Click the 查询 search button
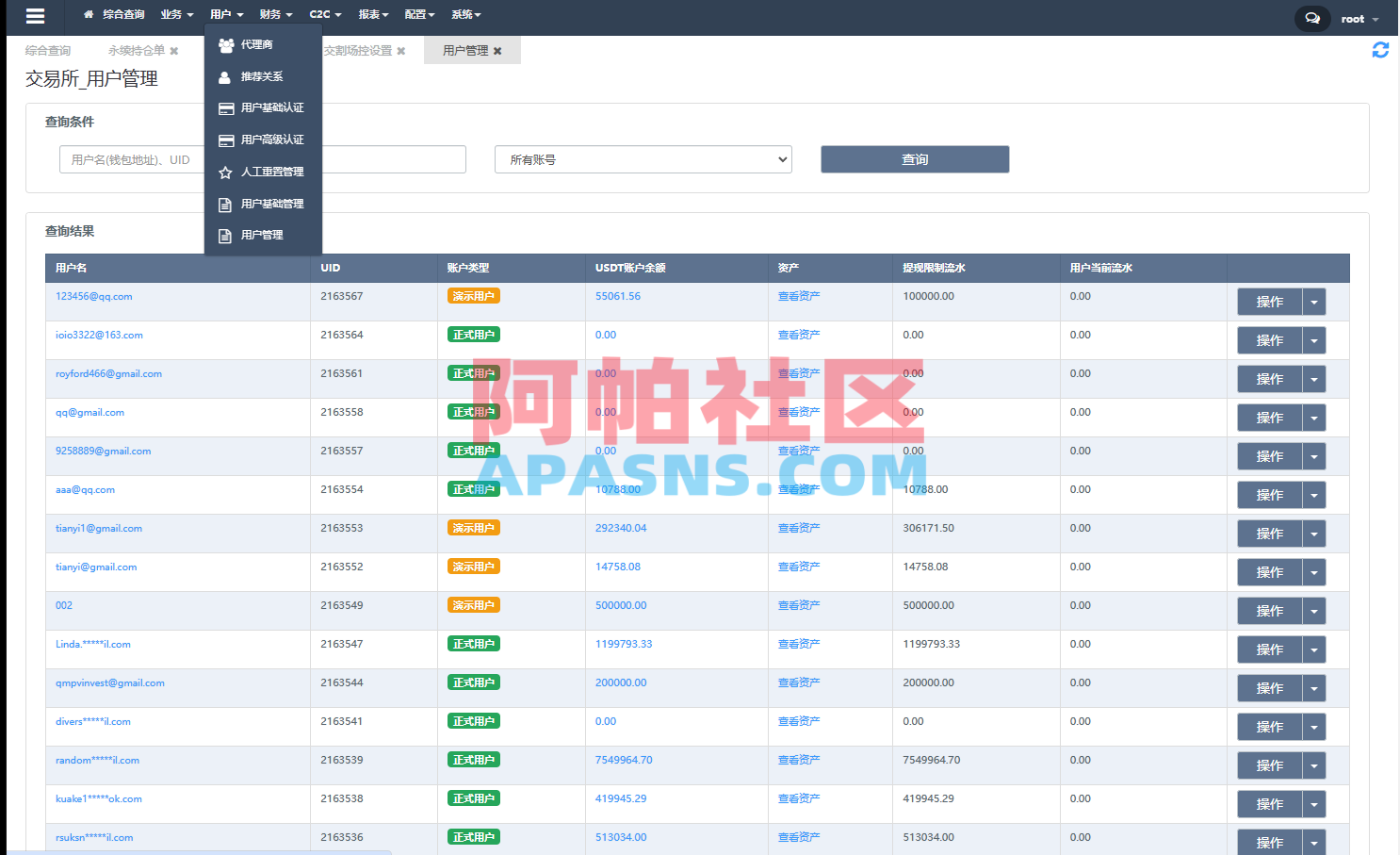This screenshot has width=1400, height=855. (x=914, y=159)
